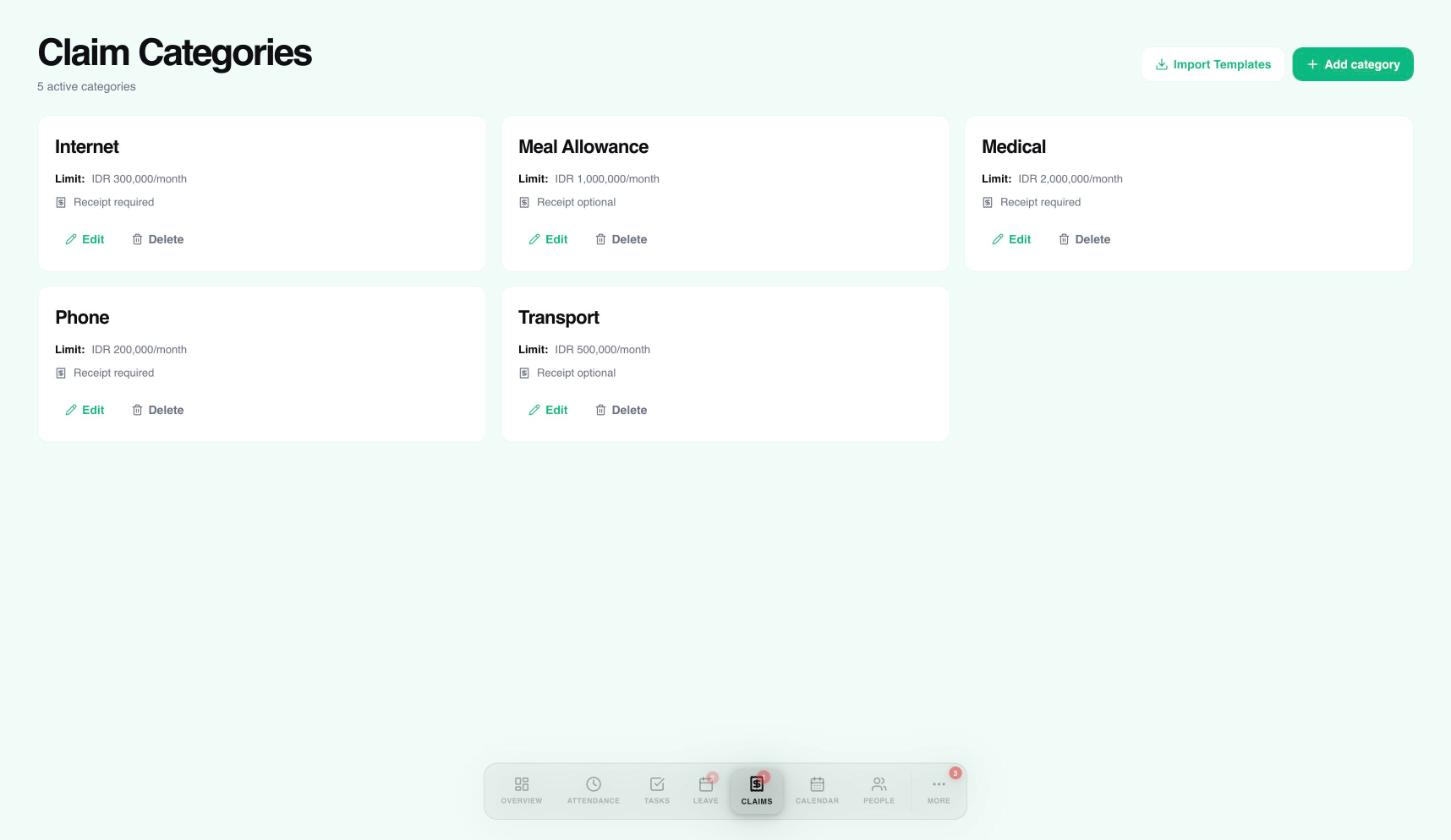This screenshot has width=1451, height=840.
Task: Edit the Medical category
Action: click(1011, 239)
